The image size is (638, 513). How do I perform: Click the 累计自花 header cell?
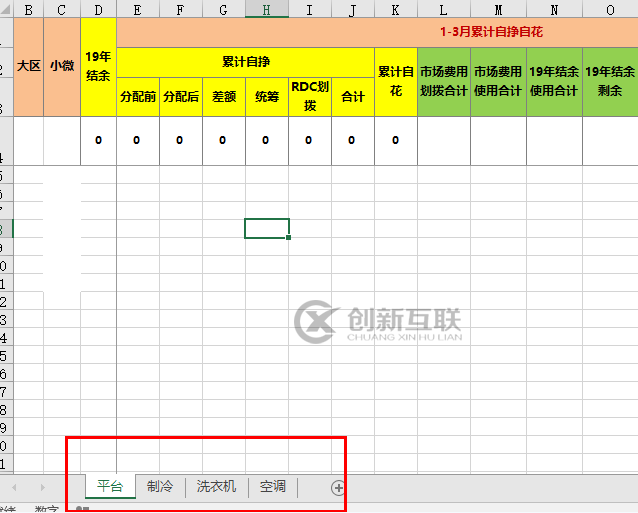[x=396, y=82]
